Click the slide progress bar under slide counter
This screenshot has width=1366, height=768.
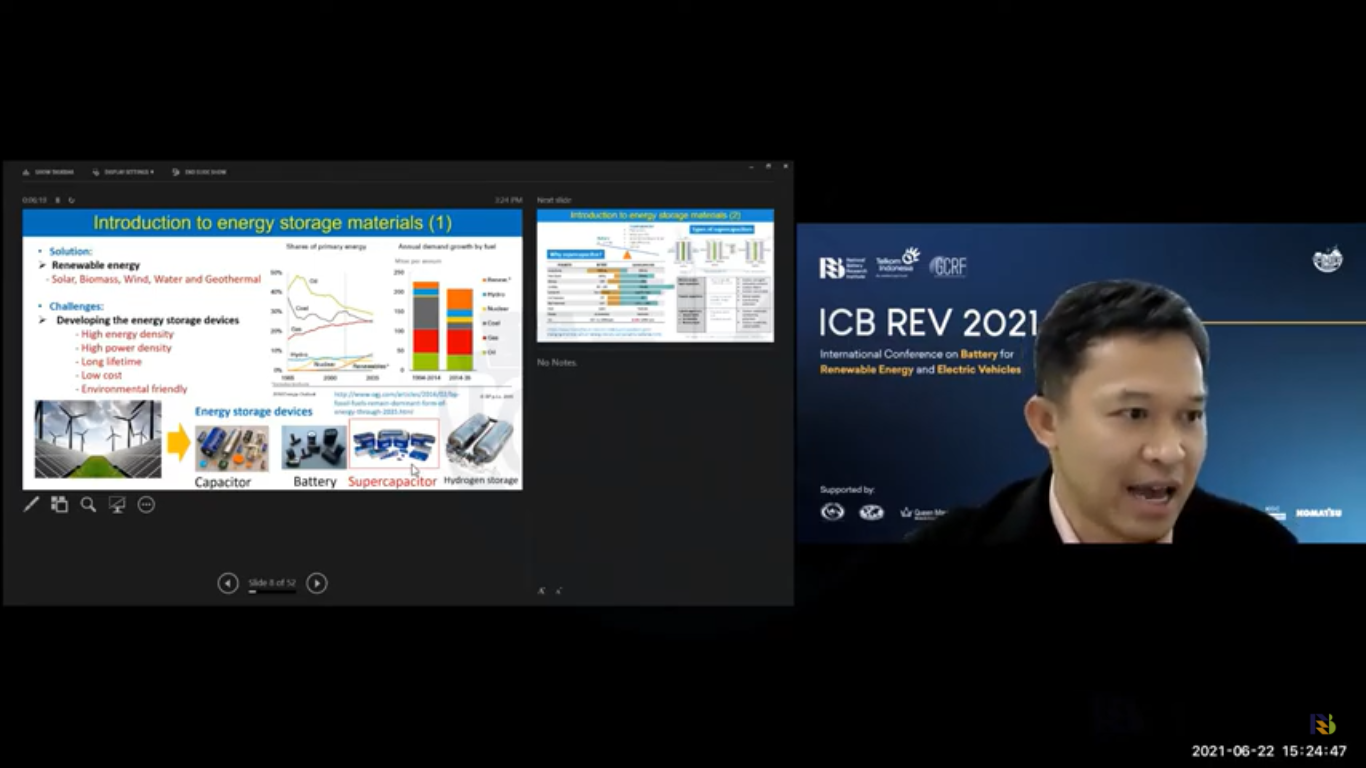pyautogui.click(x=272, y=592)
